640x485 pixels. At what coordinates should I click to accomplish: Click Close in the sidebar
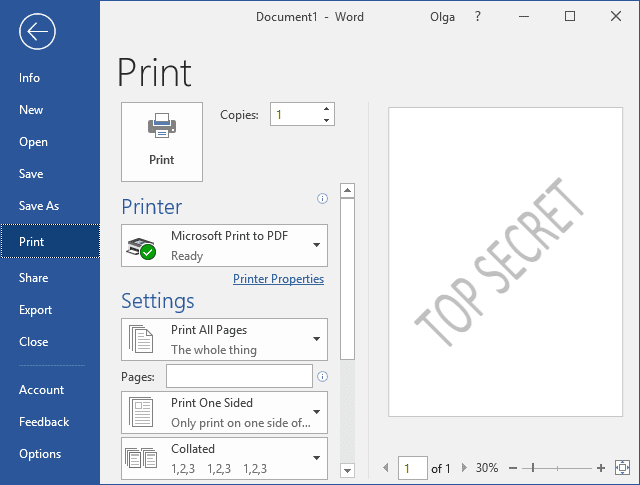point(50,342)
